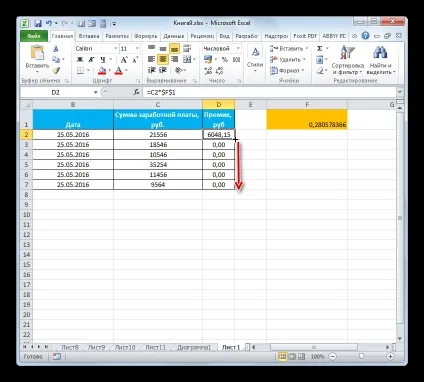The width and height of the screenshot is (424, 382).
Task: Click the decrease font size icon
Action: click(135, 60)
